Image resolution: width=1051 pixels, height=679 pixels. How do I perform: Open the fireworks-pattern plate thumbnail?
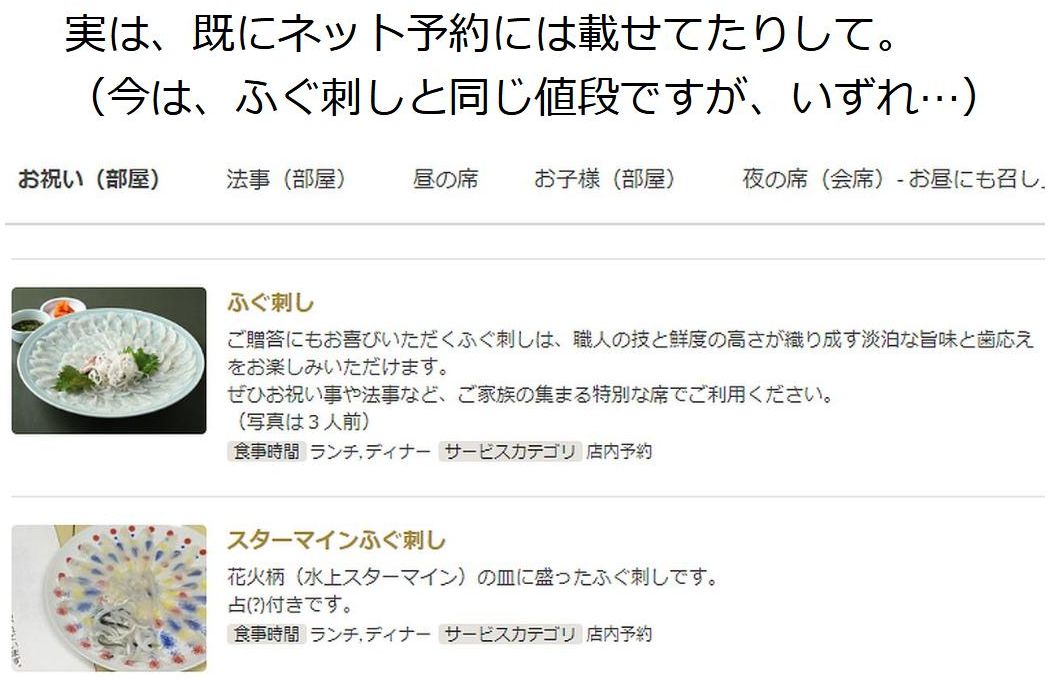tap(109, 598)
